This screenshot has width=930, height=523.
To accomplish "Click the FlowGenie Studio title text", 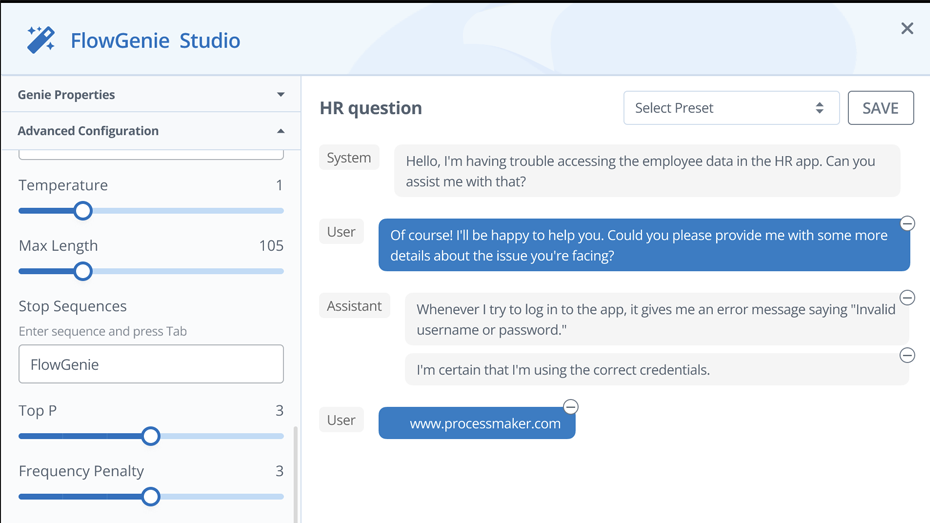I will pyautogui.click(x=155, y=40).
